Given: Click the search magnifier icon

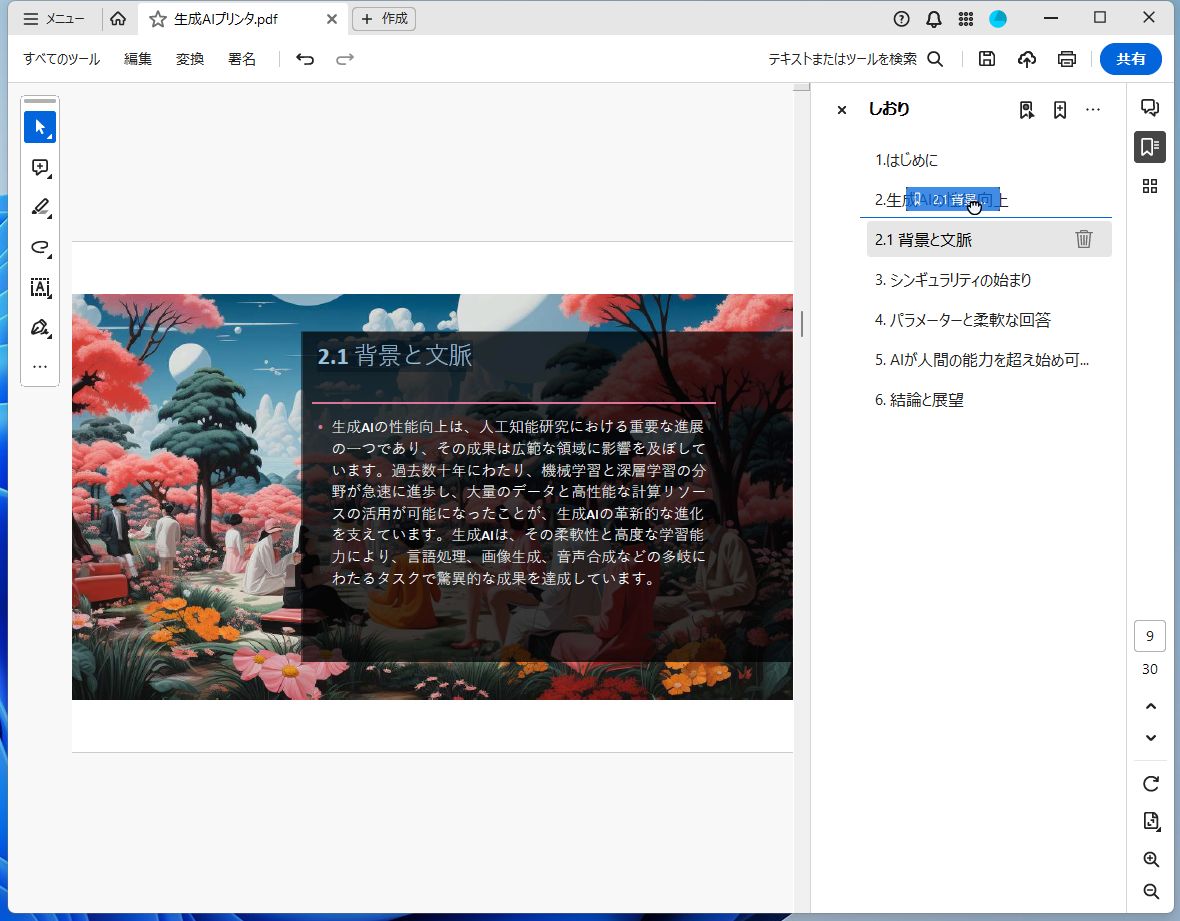Looking at the screenshot, I should click(x=935, y=59).
